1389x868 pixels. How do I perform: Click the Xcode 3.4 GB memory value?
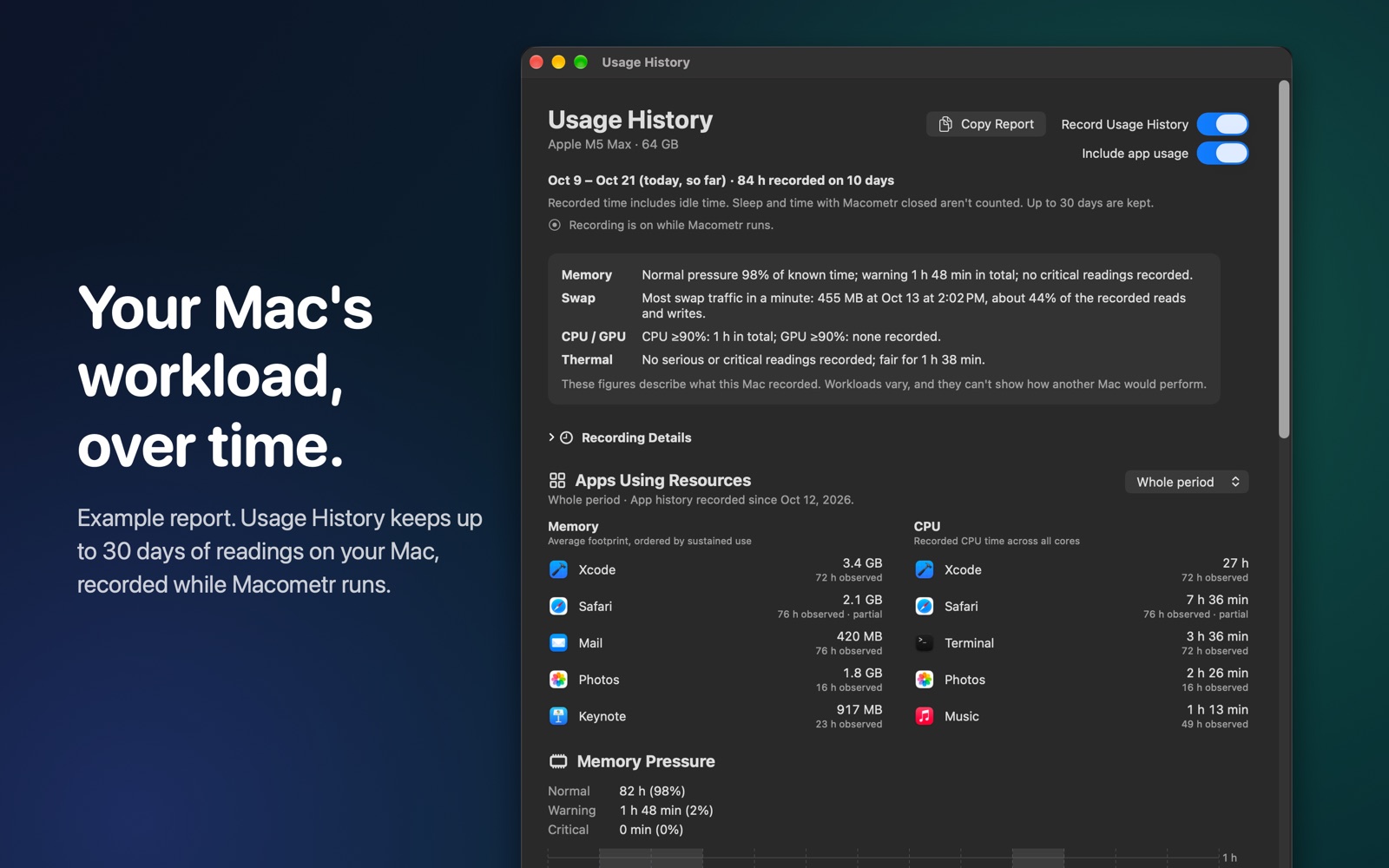pyautogui.click(x=862, y=563)
